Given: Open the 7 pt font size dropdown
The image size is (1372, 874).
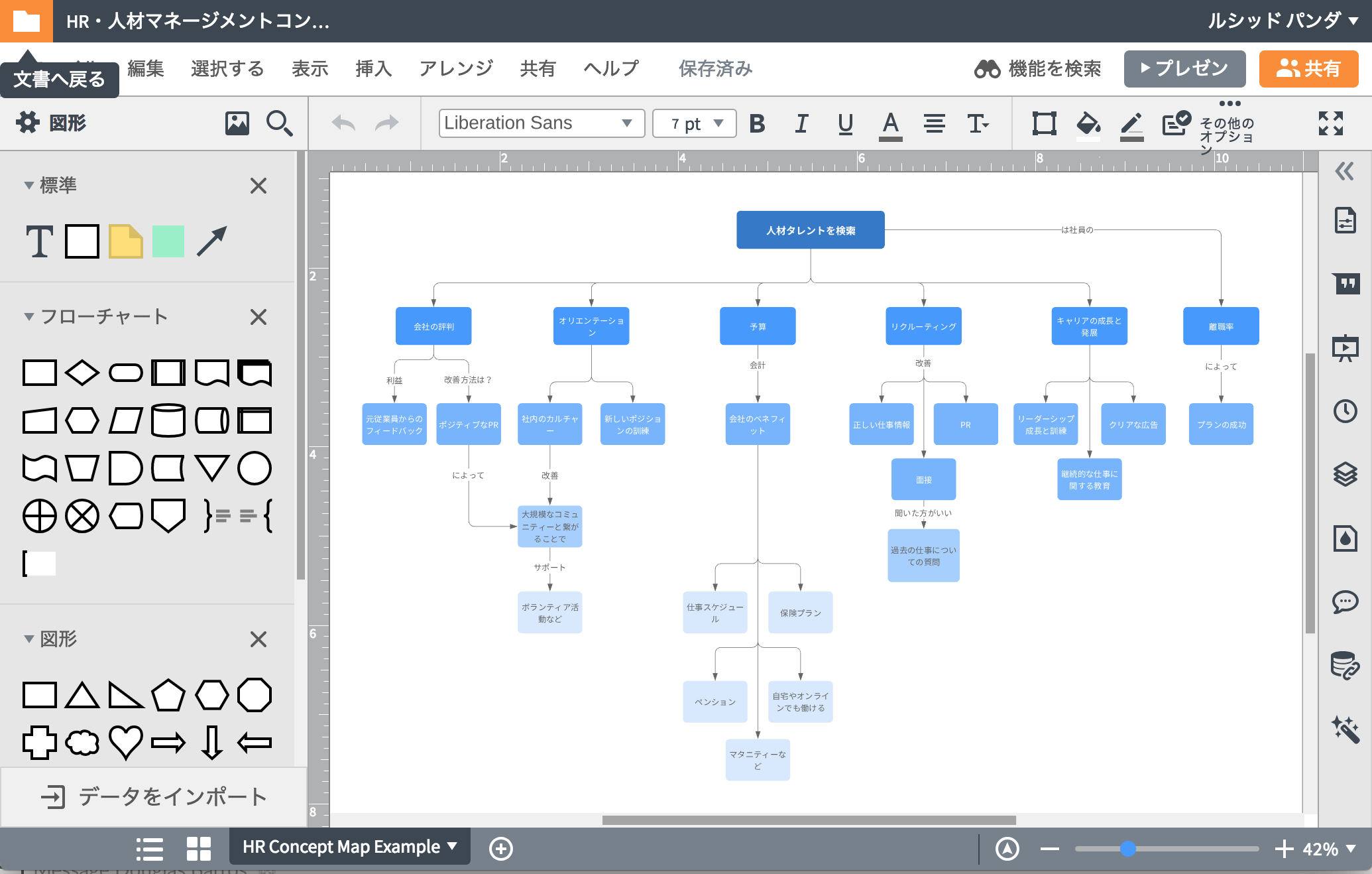Looking at the screenshot, I should click(694, 123).
